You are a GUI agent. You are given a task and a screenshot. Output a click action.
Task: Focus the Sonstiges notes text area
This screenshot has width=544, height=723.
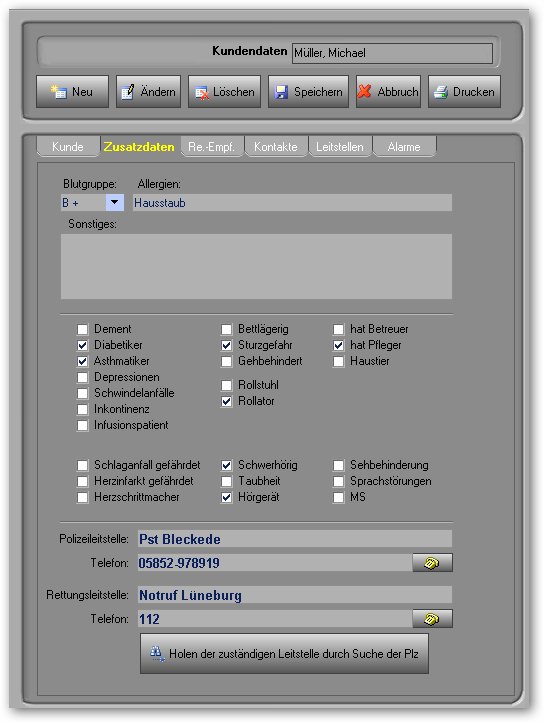point(256,267)
